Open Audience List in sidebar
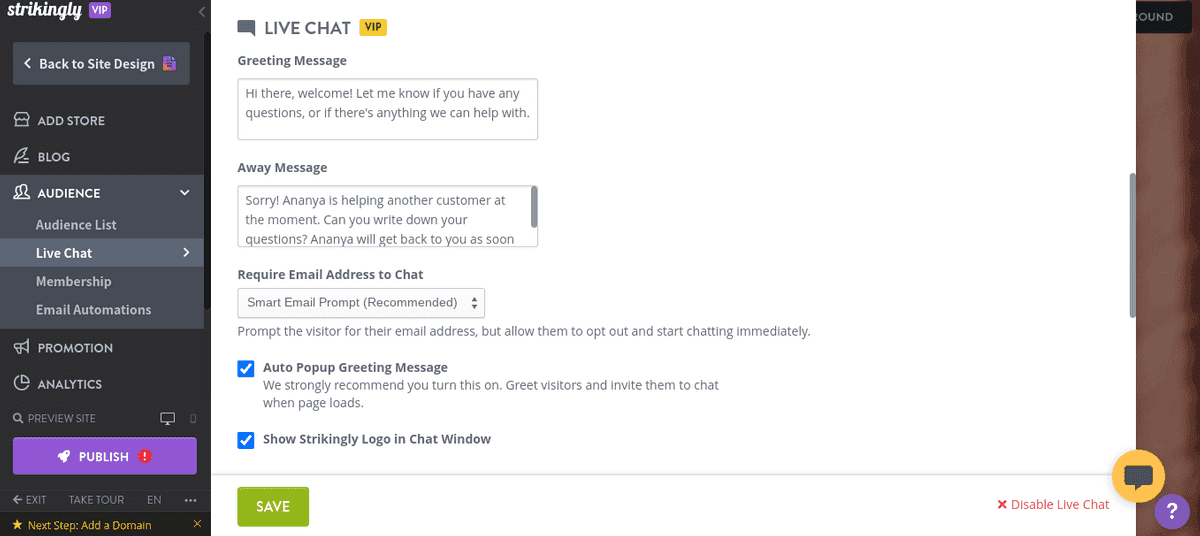The height and width of the screenshot is (536, 1200). [x=76, y=225]
